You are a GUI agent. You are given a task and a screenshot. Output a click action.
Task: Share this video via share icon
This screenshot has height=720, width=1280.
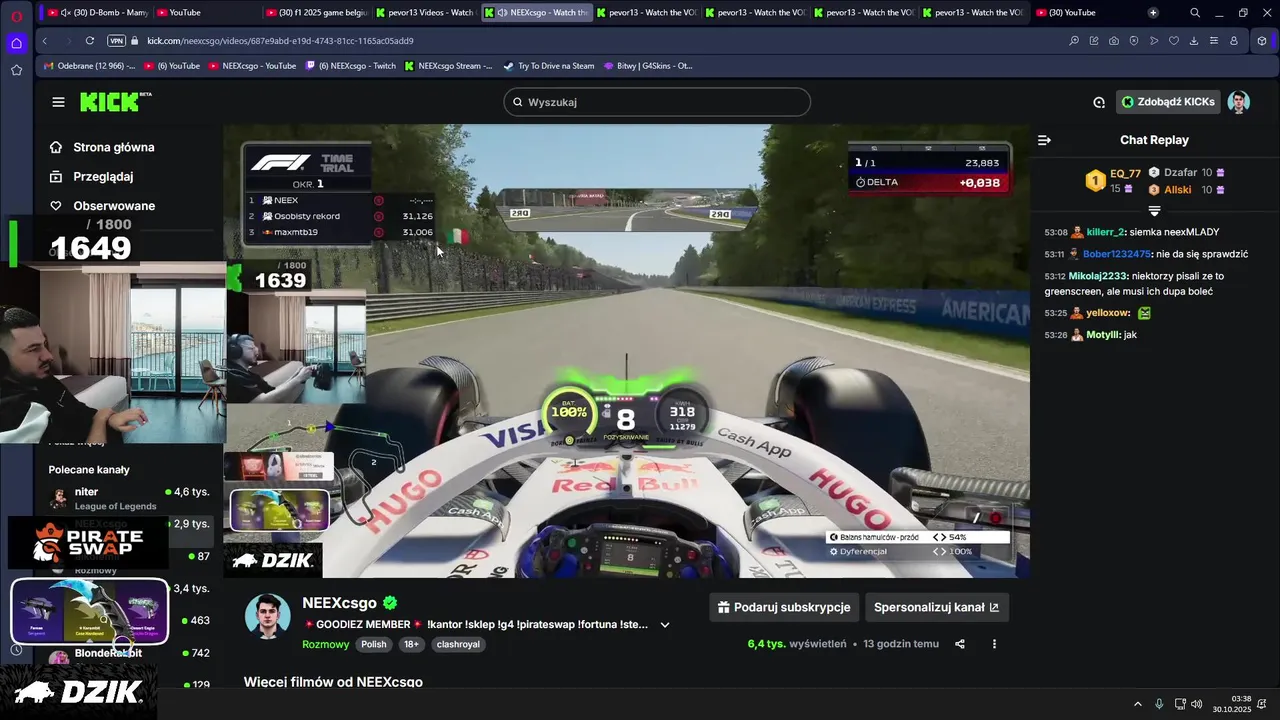(960, 644)
